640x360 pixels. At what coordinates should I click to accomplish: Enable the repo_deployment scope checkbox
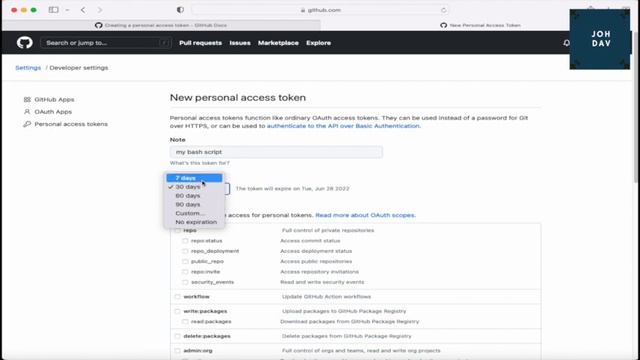[185, 251]
